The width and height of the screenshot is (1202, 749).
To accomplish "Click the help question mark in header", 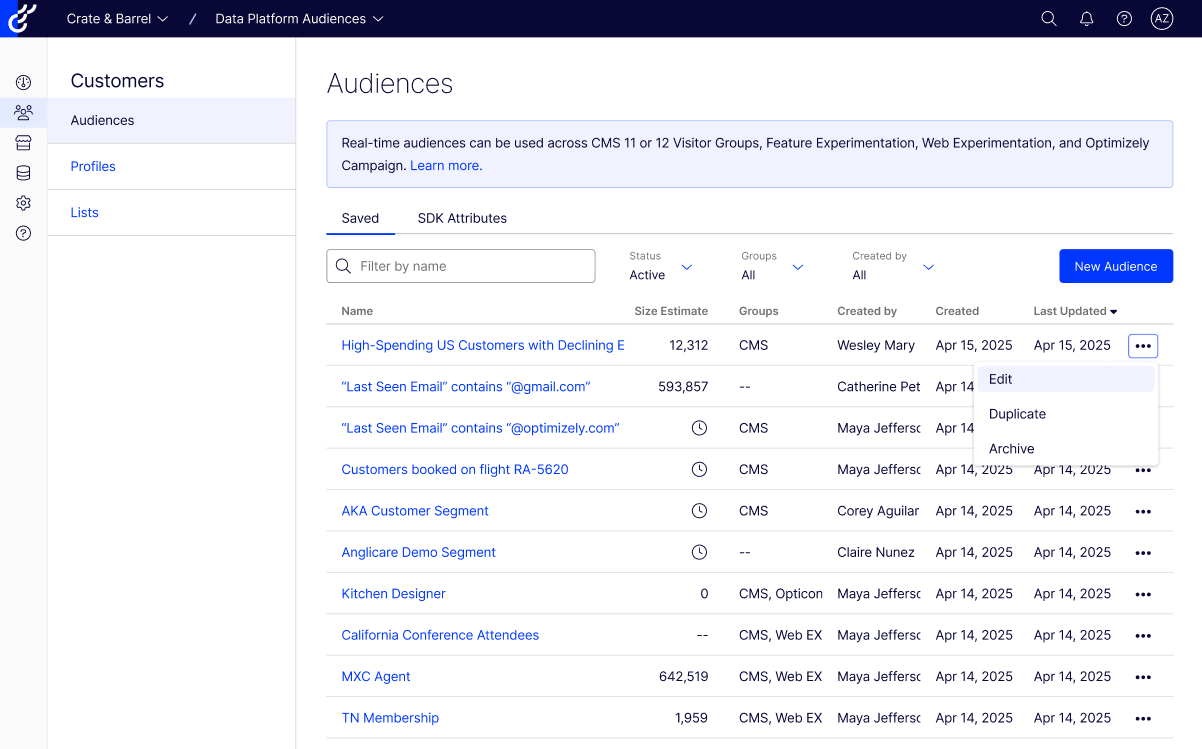I will point(1124,19).
